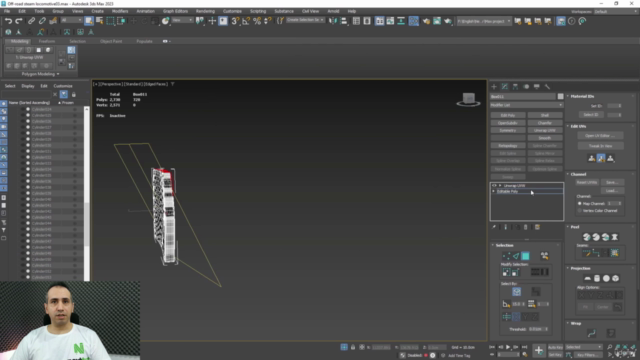Click the Pin Stack icon

point(494,227)
